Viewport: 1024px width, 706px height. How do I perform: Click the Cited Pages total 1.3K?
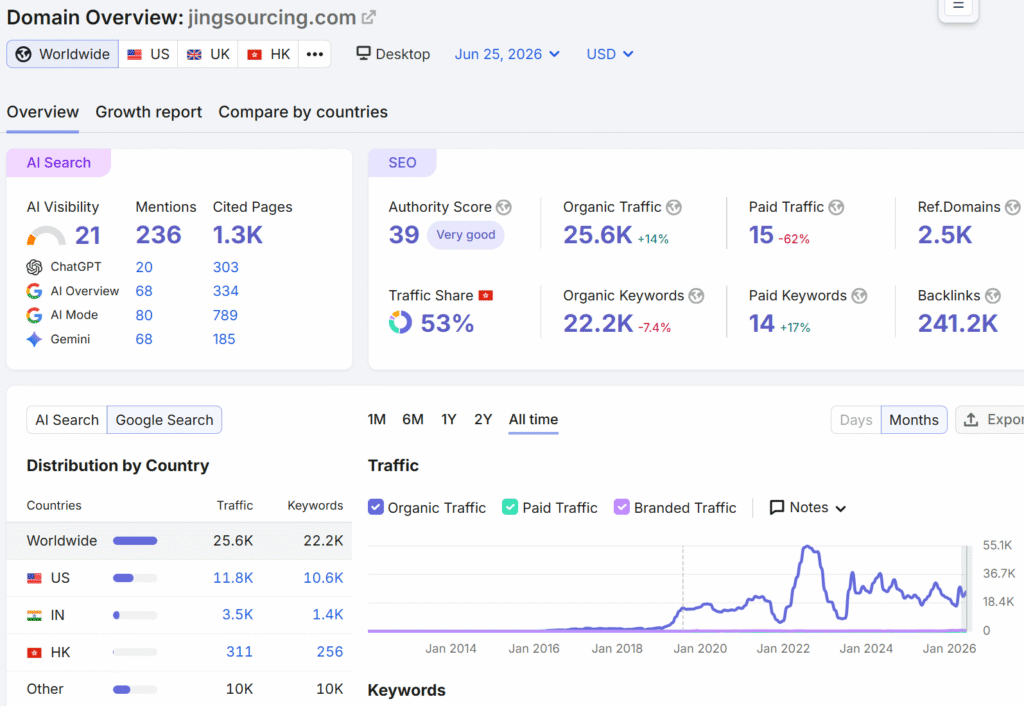[x=238, y=235]
